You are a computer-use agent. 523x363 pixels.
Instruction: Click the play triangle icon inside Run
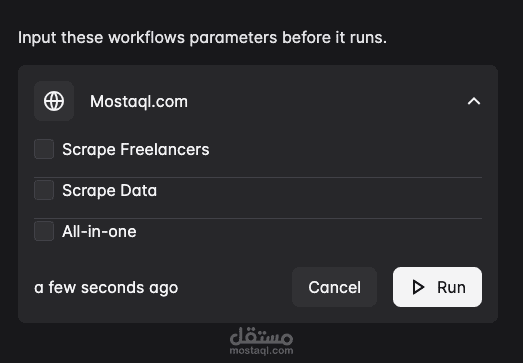pyautogui.click(x=418, y=287)
